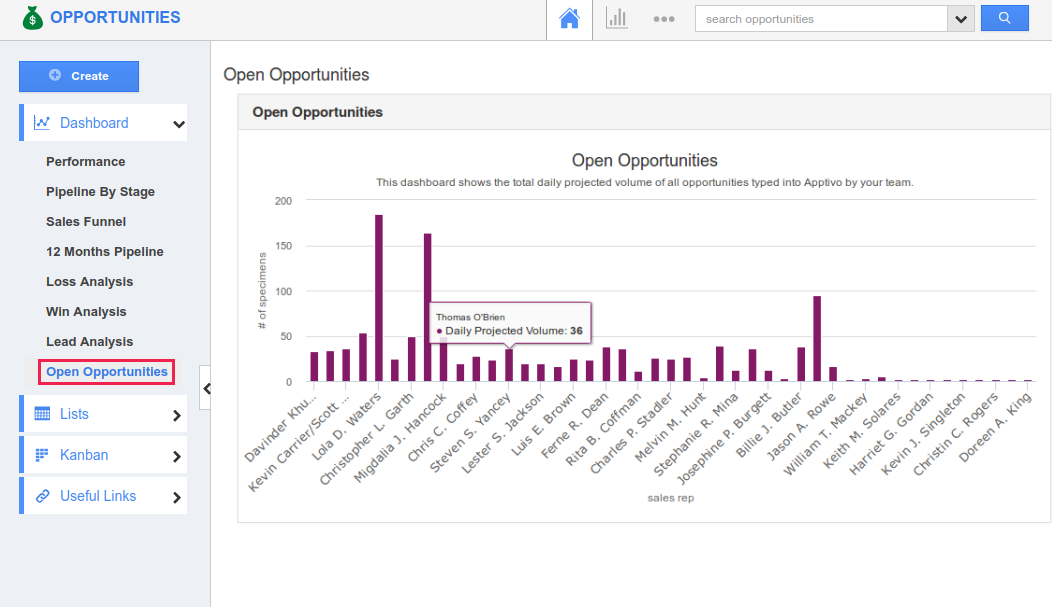The height and width of the screenshot is (607, 1052).
Task: Click the Kanban board icon
Action: pos(42,455)
